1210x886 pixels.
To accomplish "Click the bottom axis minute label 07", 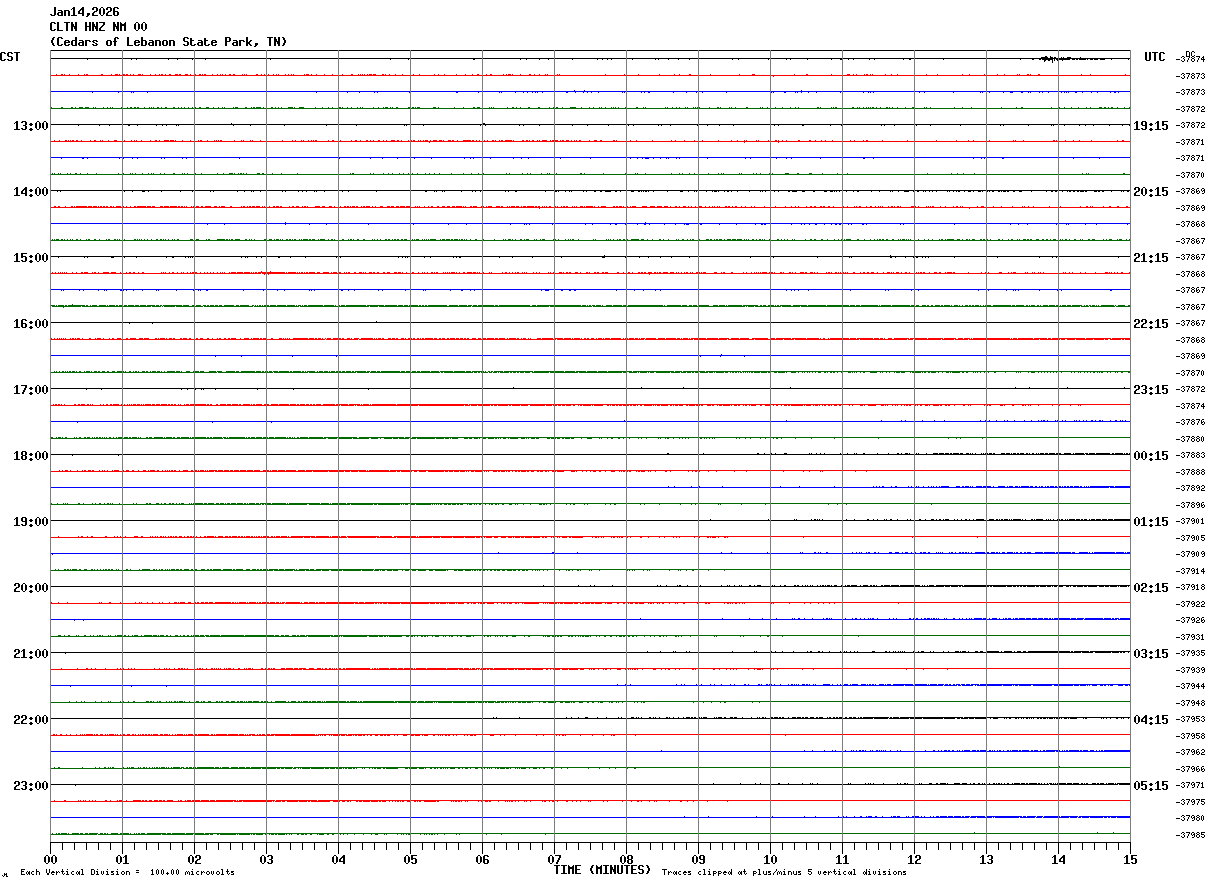I will (555, 859).
